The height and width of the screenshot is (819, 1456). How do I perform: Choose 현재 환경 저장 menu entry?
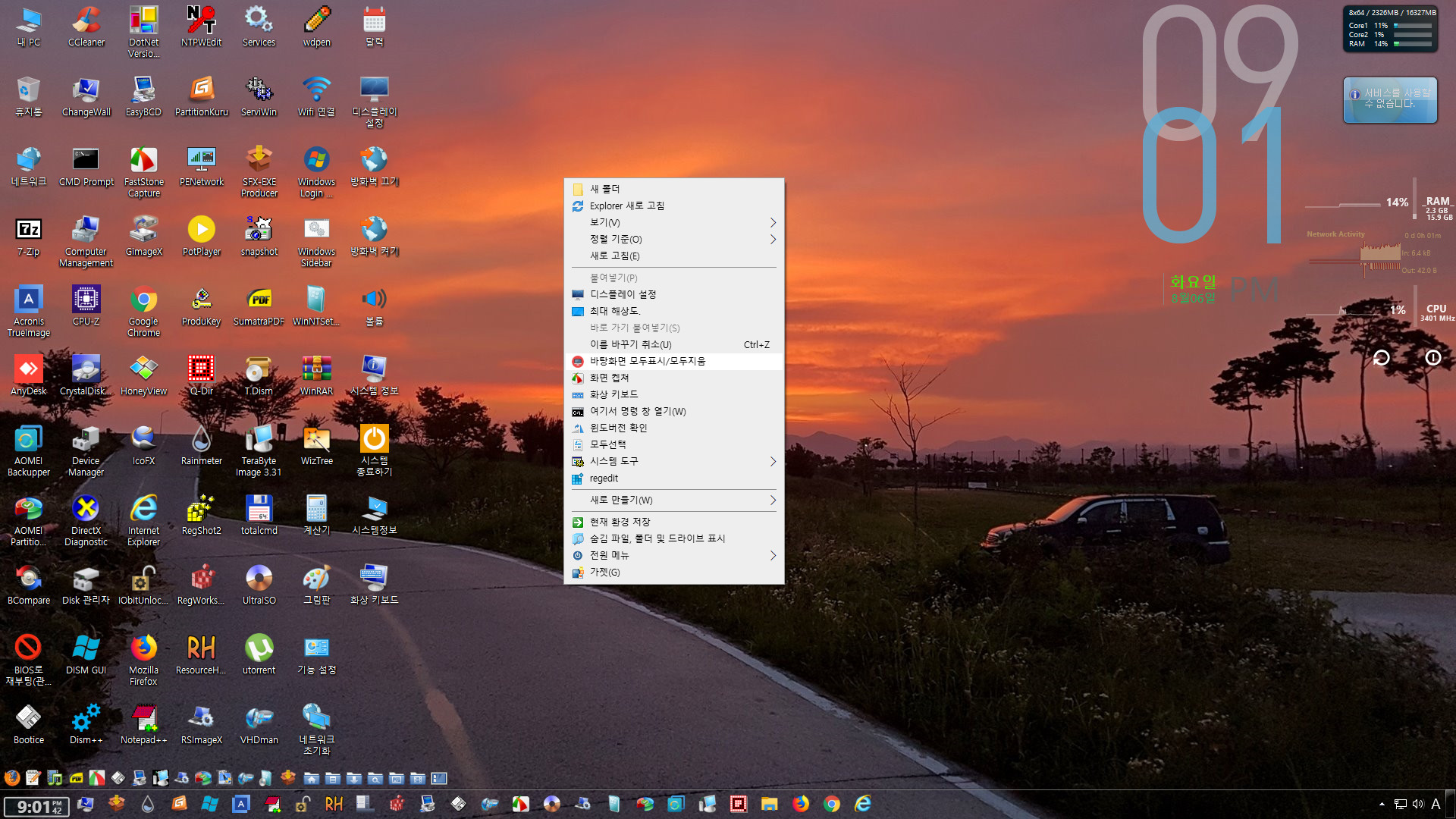pyautogui.click(x=674, y=522)
